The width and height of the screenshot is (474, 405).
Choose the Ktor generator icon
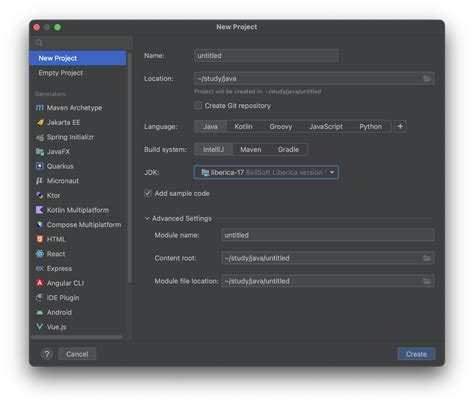click(40, 195)
